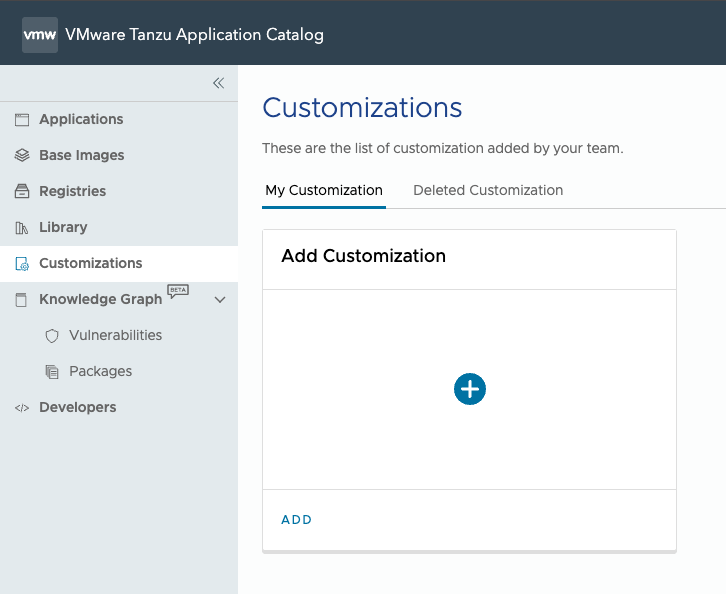Image resolution: width=726 pixels, height=594 pixels.
Task: Click the Customizations file-gear icon
Action: (x=22, y=263)
